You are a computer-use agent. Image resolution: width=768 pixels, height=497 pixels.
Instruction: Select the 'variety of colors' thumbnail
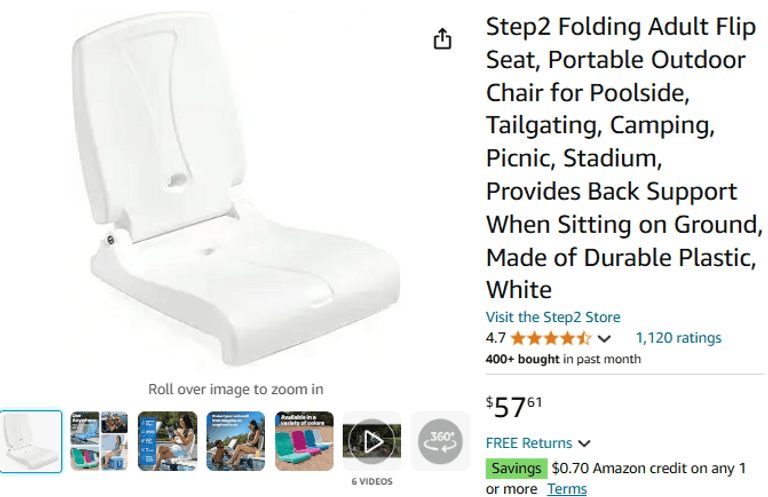click(x=303, y=440)
